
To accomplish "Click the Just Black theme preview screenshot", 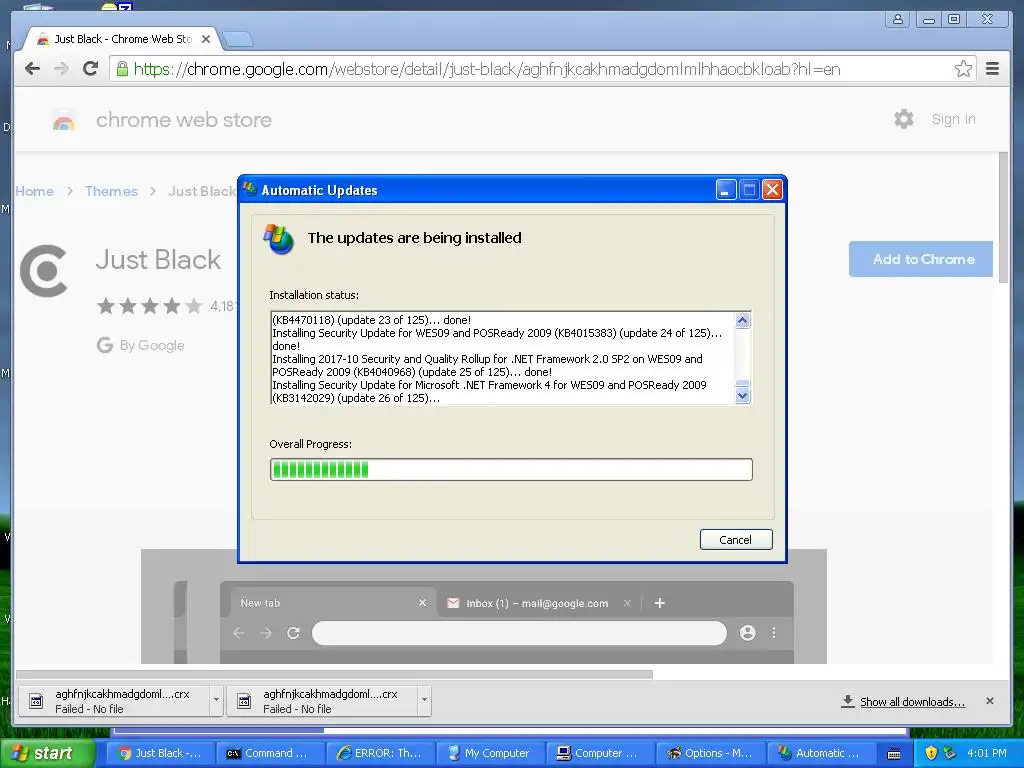I will (x=484, y=607).
